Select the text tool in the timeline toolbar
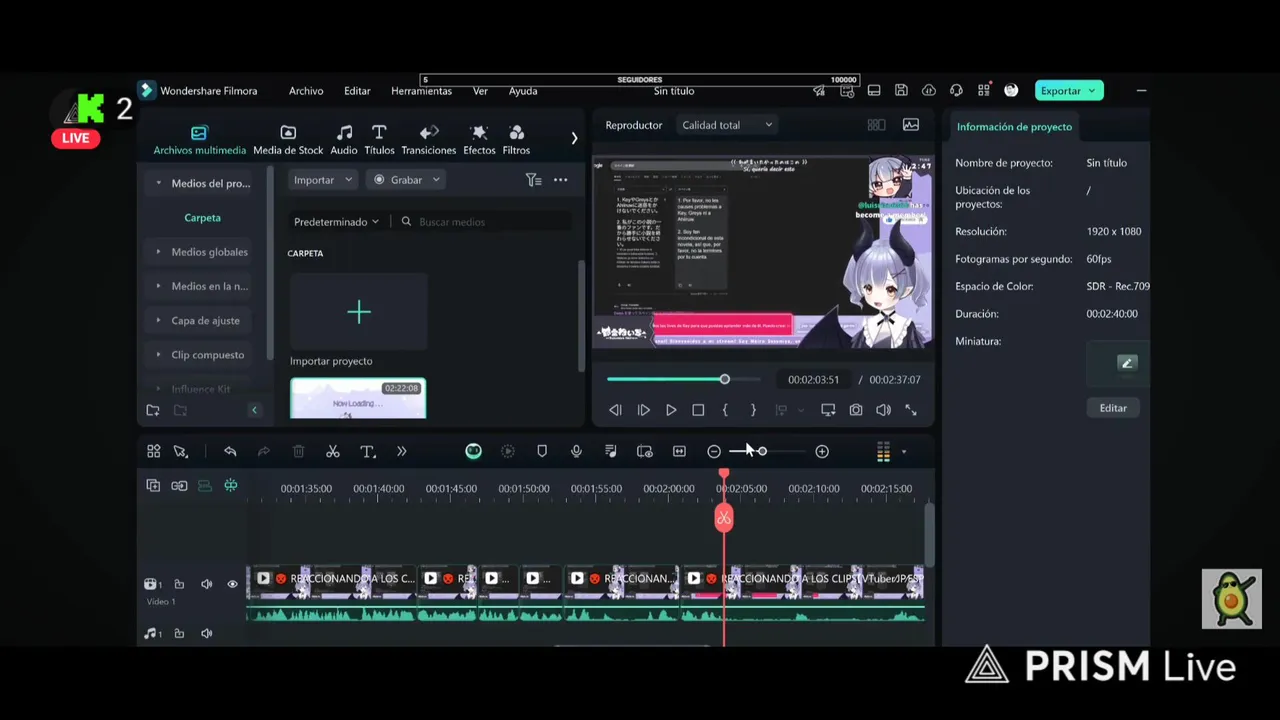The height and width of the screenshot is (720, 1280). point(367,452)
